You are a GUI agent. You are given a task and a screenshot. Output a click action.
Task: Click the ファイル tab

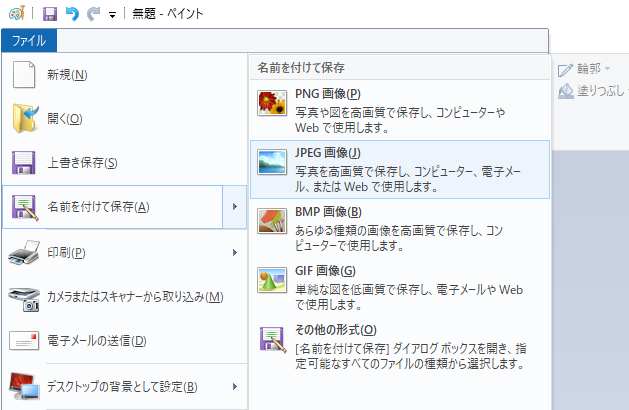[x=29, y=41]
